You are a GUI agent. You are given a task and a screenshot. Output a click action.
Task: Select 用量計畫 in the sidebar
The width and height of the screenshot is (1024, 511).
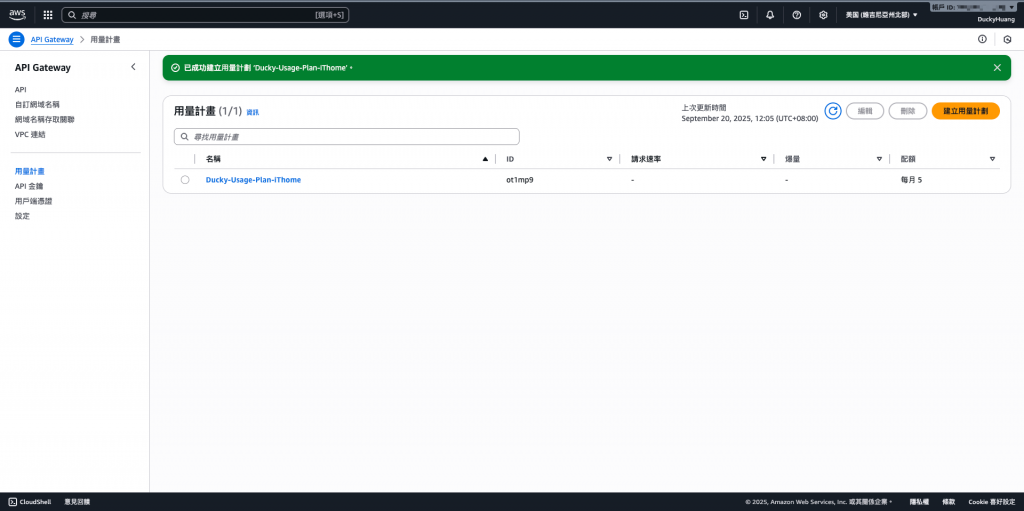[x=29, y=171]
